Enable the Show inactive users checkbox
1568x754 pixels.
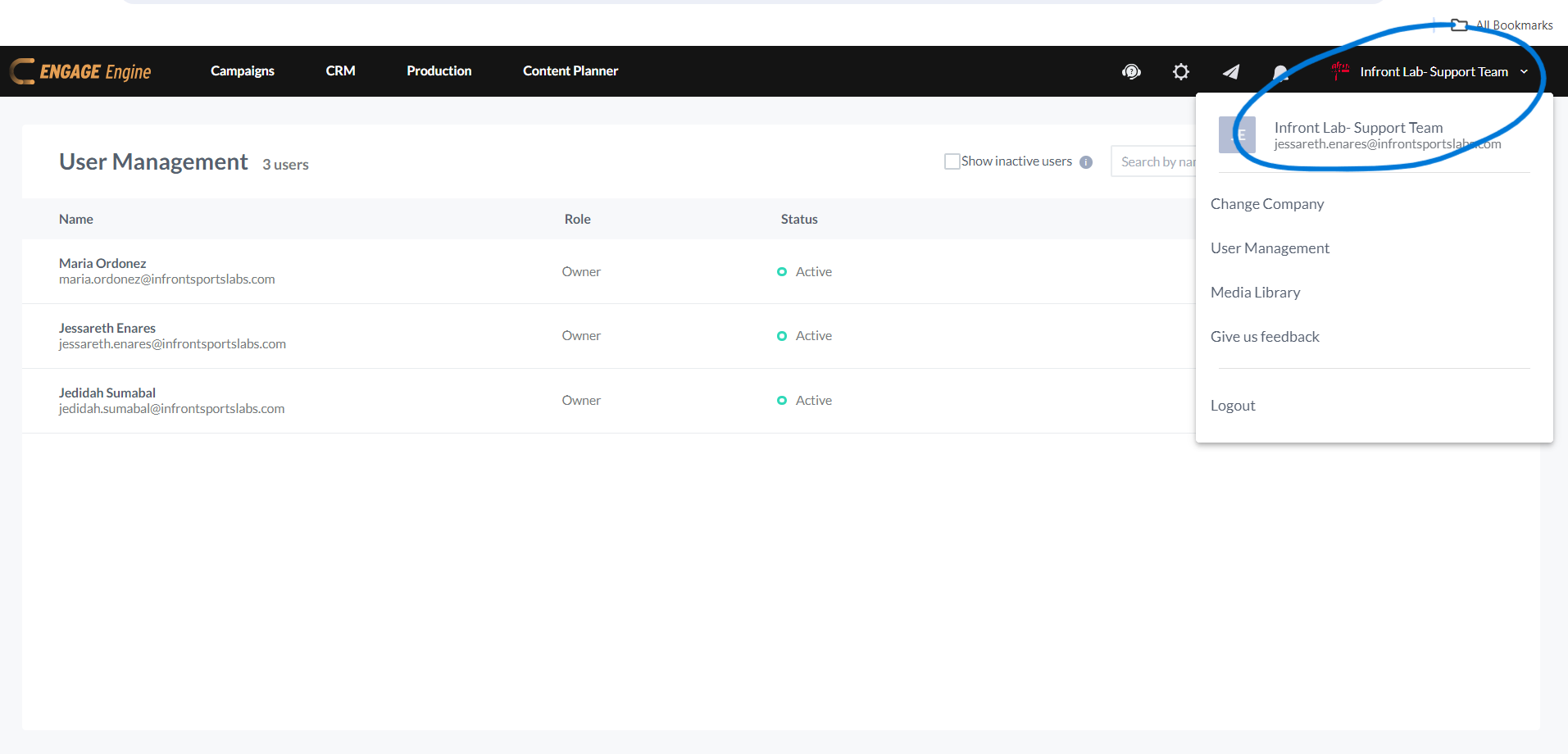click(x=952, y=161)
